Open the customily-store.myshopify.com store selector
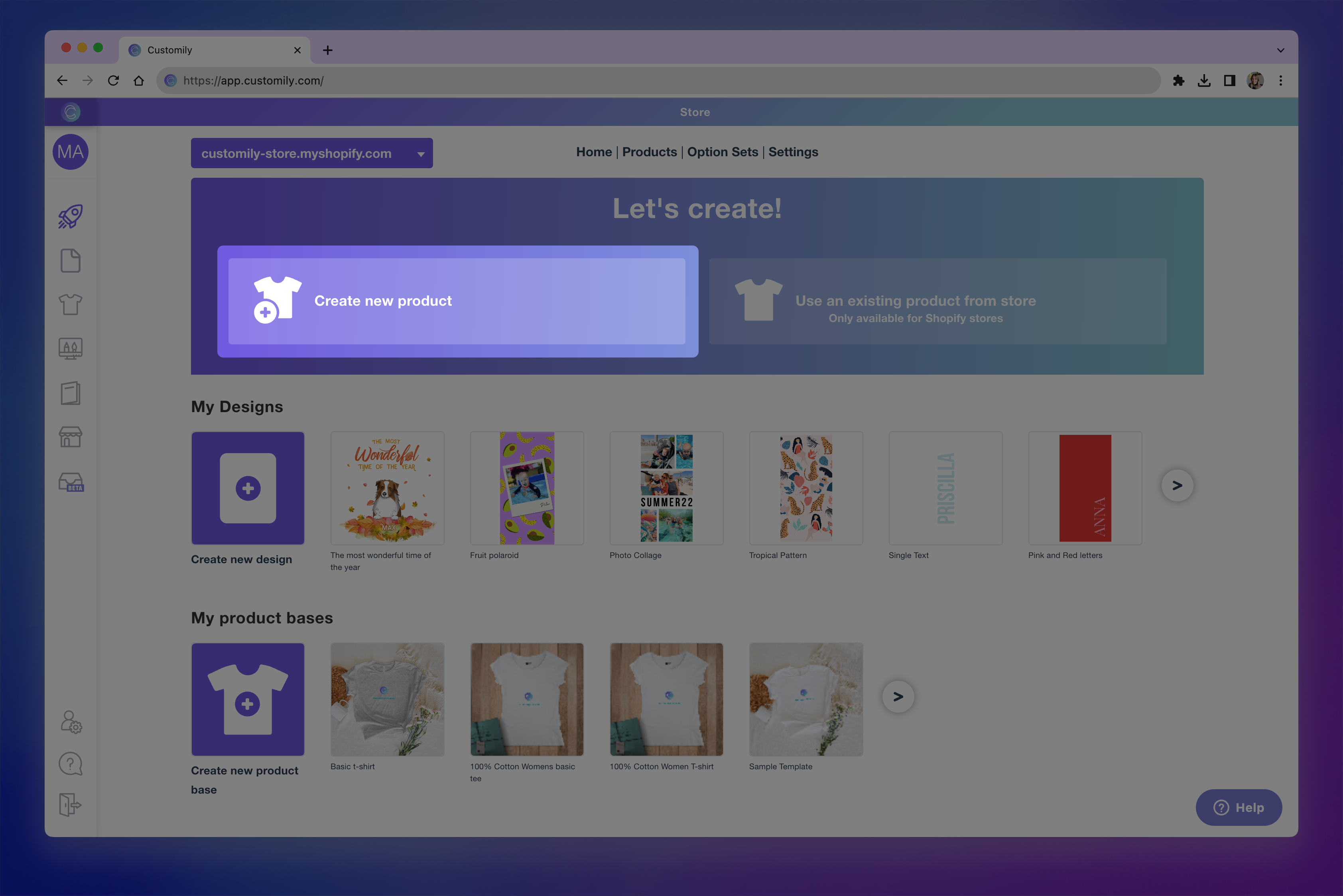This screenshot has height=896, width=1343. pyautogui.click(x=311, y=153)
